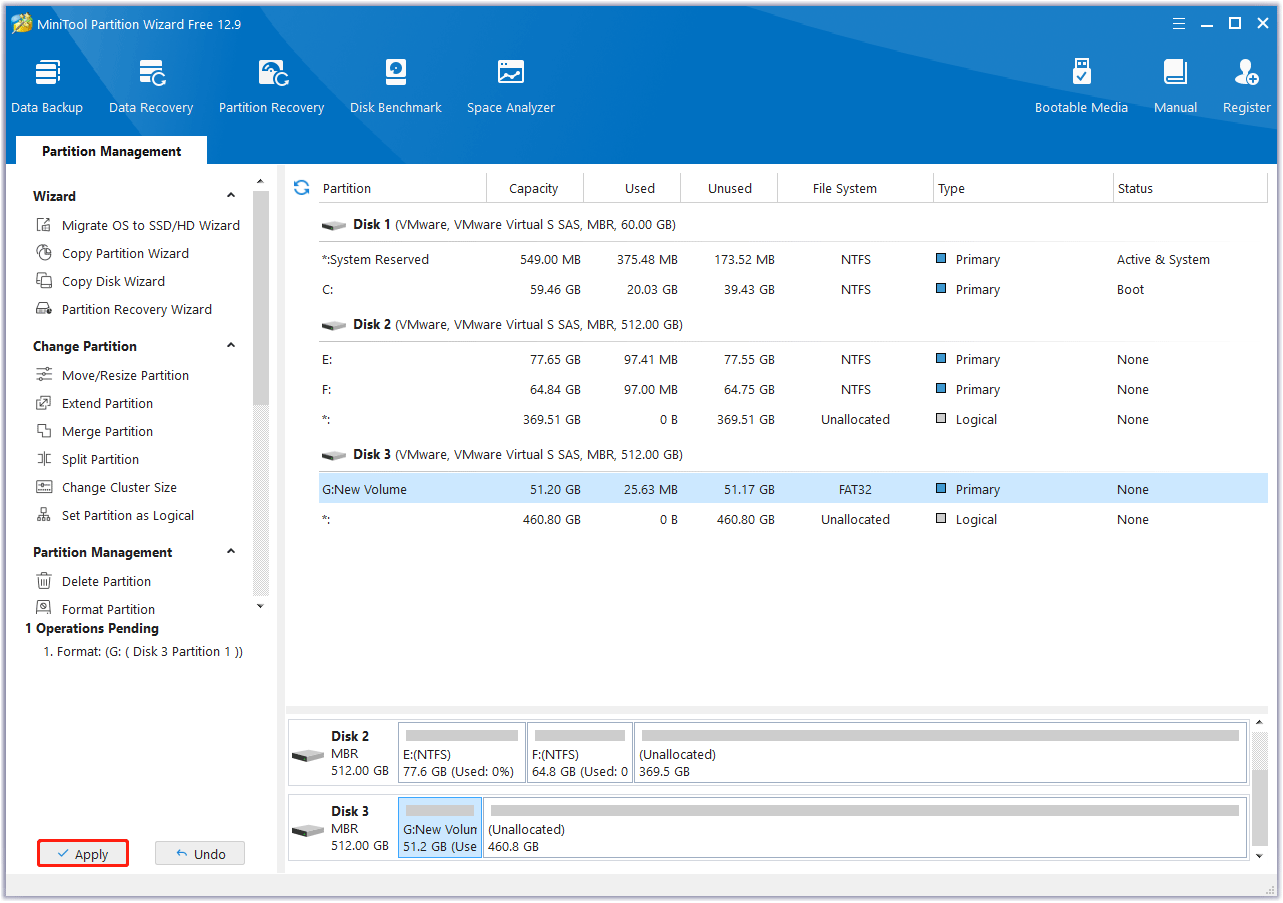Screen dimensions: 1283x903
Task: Launch the Copy Partition Wizard
Action: (112, 253)
